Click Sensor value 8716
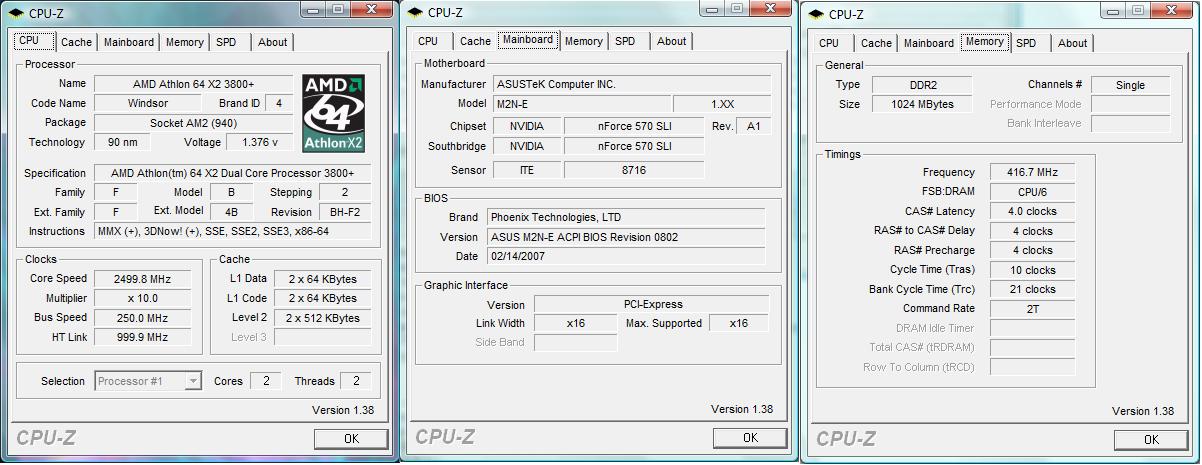 [x=634, y=170]
